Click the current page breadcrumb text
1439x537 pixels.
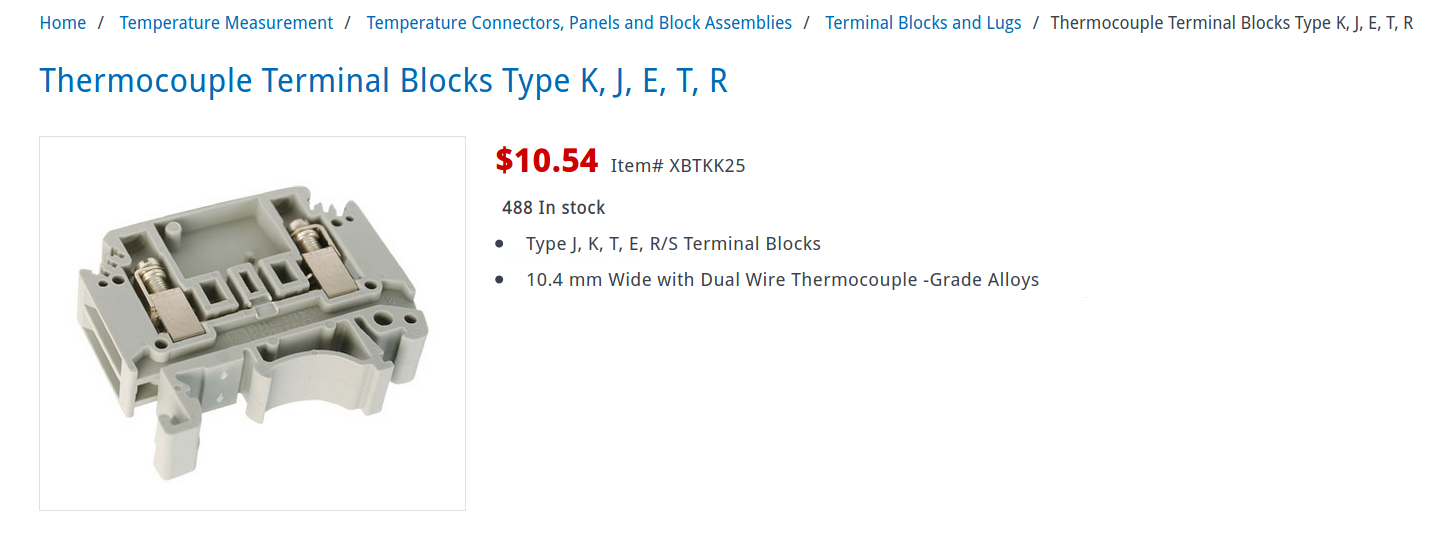coord(1232,23)
